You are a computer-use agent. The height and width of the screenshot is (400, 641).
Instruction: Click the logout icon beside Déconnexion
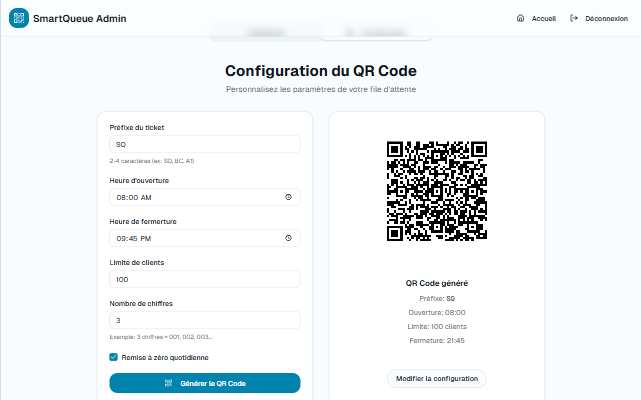point(574,18)
